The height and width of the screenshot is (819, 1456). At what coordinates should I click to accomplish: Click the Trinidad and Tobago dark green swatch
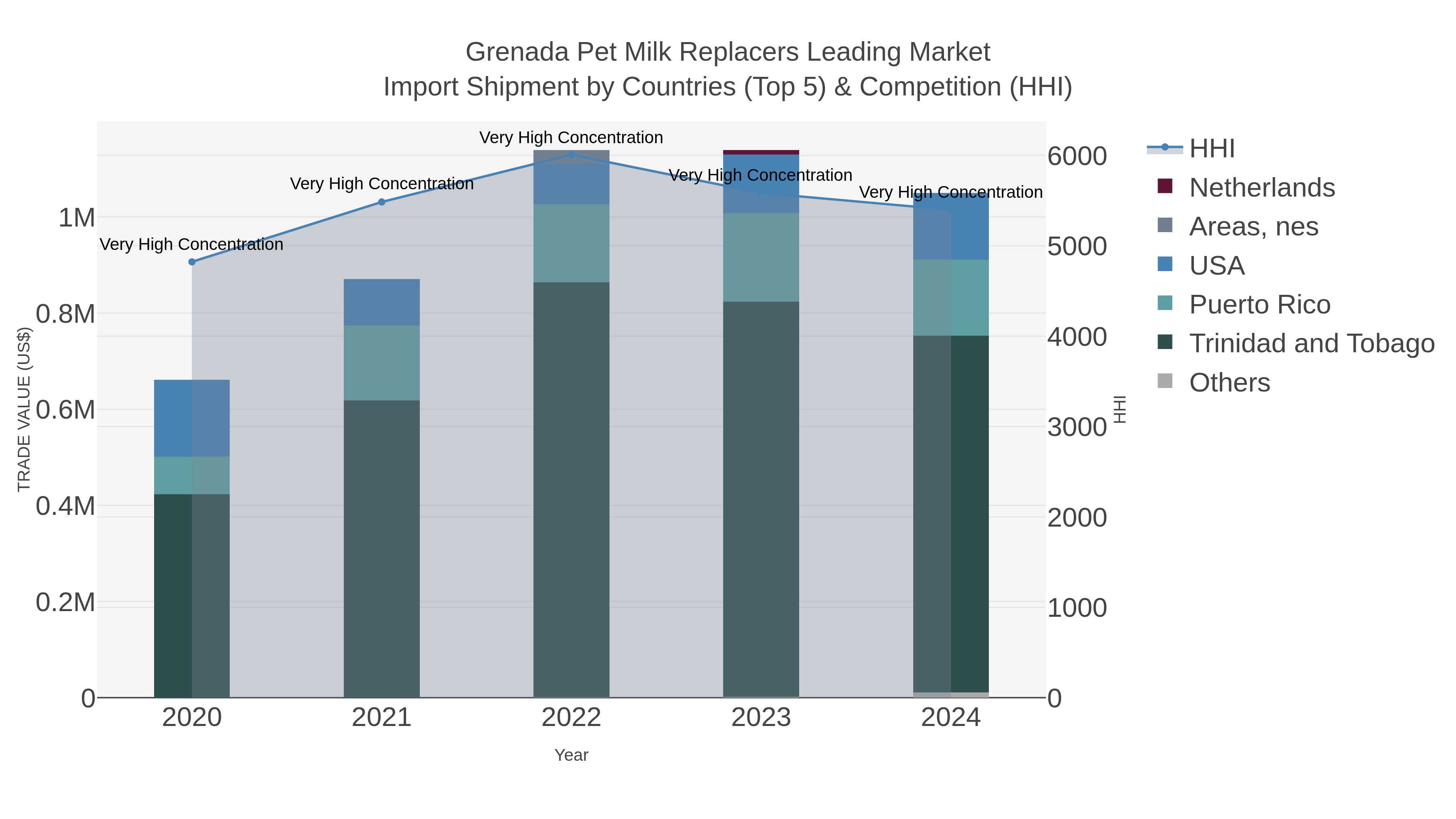[1165, 342]
